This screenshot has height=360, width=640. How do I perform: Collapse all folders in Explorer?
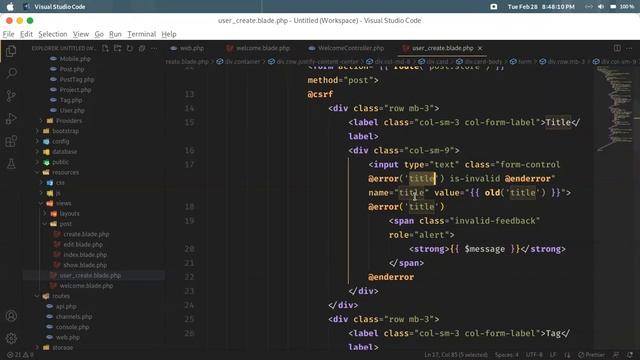coord(142,48)
